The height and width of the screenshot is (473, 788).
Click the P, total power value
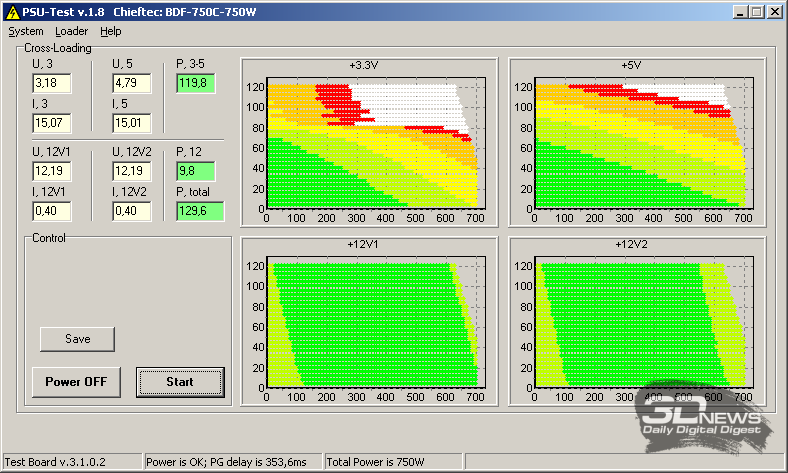[200, 211]
